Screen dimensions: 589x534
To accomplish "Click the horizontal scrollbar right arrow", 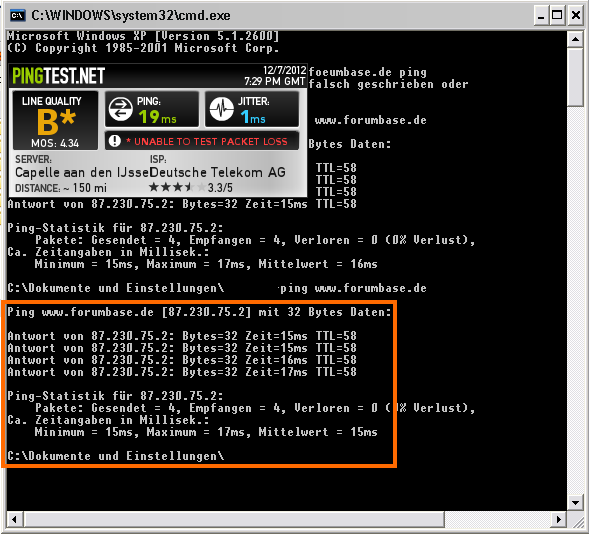I will tap(559, 519).
